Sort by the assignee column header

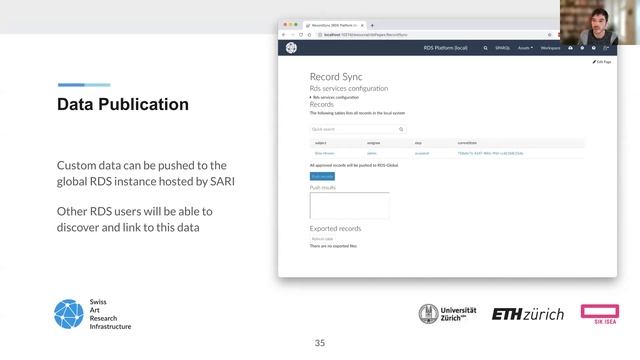(x=373, y=143)
